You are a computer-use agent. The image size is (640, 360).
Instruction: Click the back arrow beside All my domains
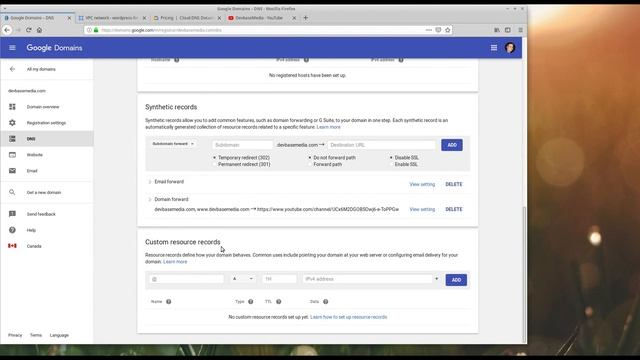[x=12, y=69]
